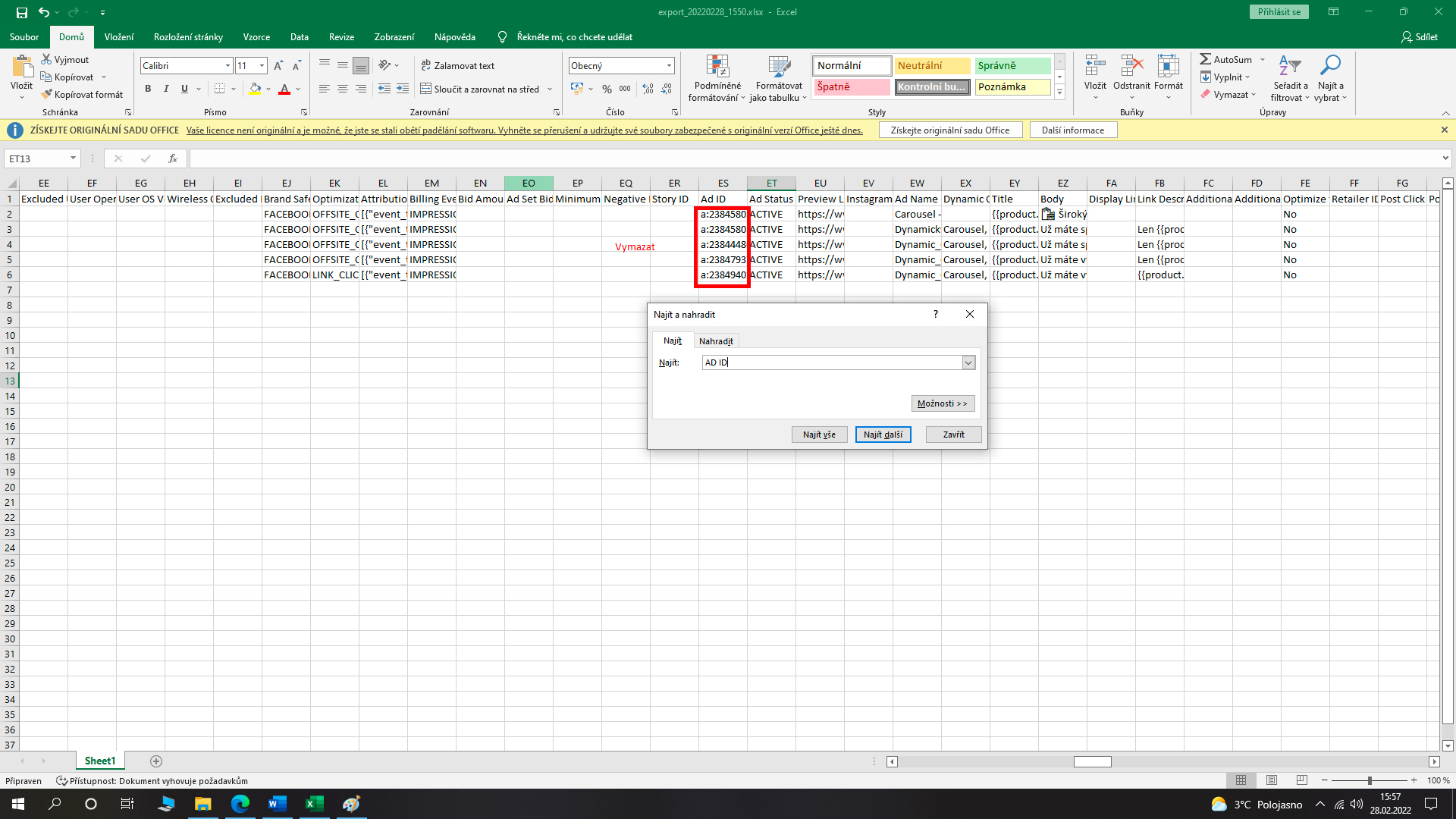The image size is (1456, 819).
Task: Click into the Najít search field
Action: click(x=832, y=362)
